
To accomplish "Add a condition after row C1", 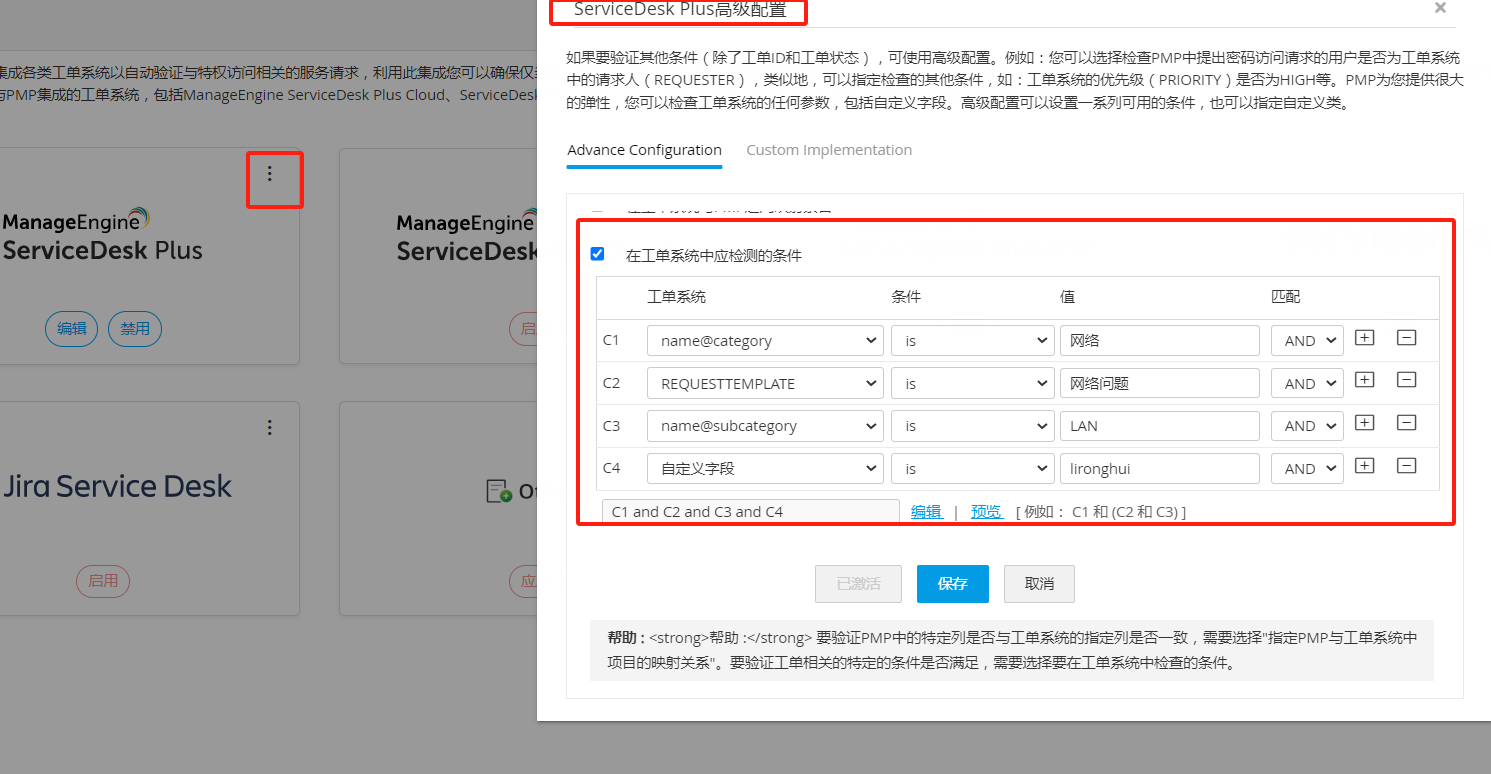I will click(x=1364, y=338).
